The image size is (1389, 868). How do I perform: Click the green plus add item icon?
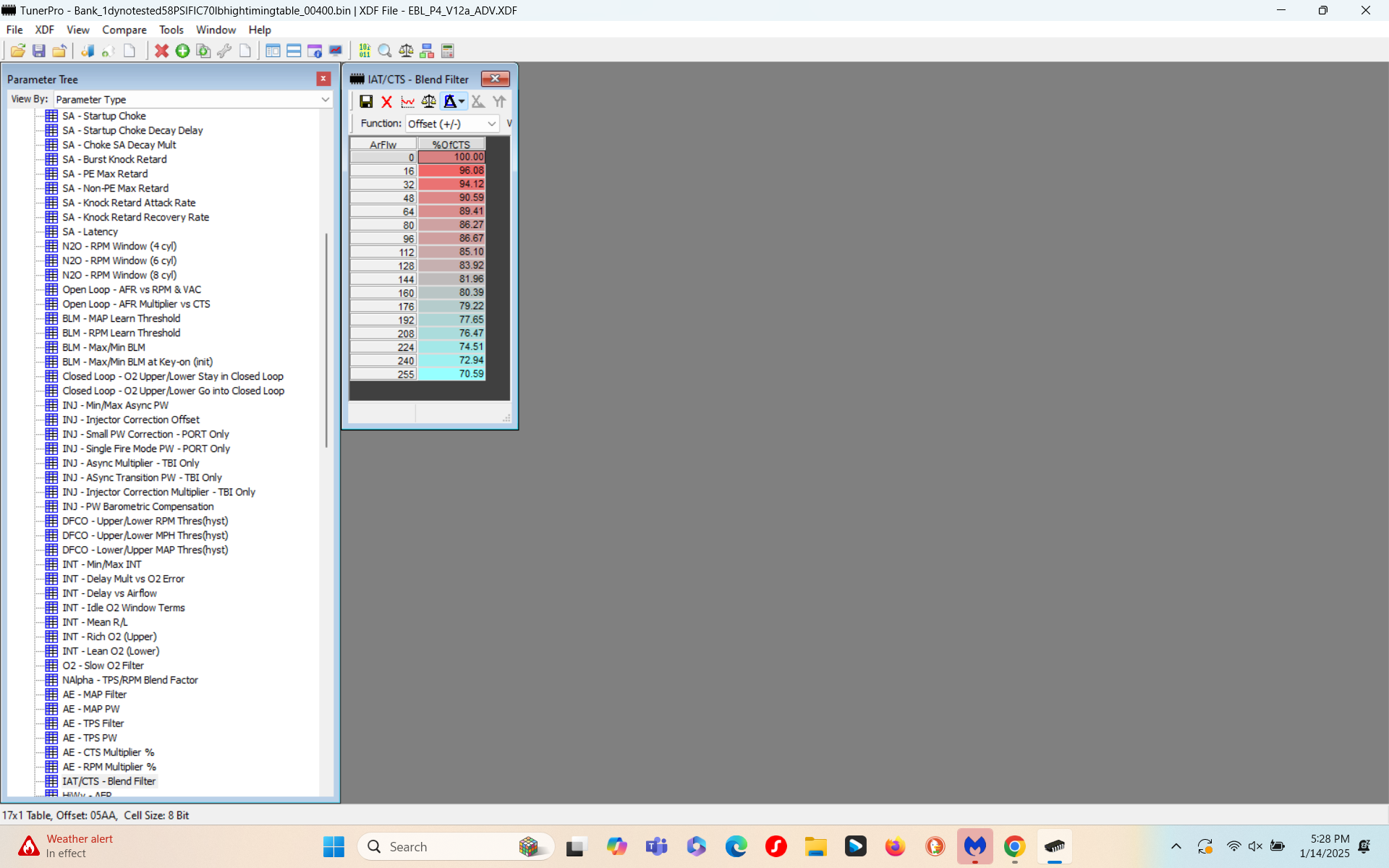point(182,51)
